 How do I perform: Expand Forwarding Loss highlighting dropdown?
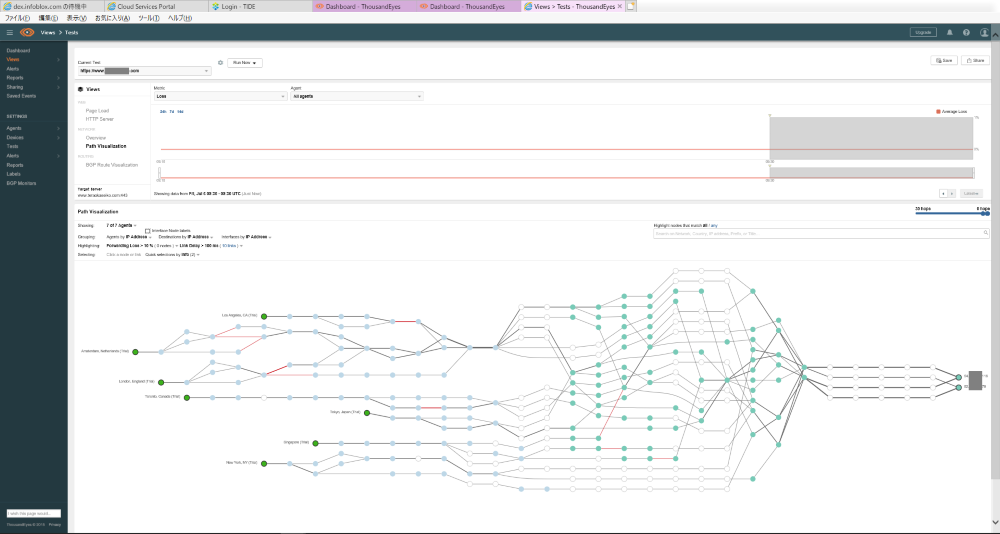(x=142, y=246)
